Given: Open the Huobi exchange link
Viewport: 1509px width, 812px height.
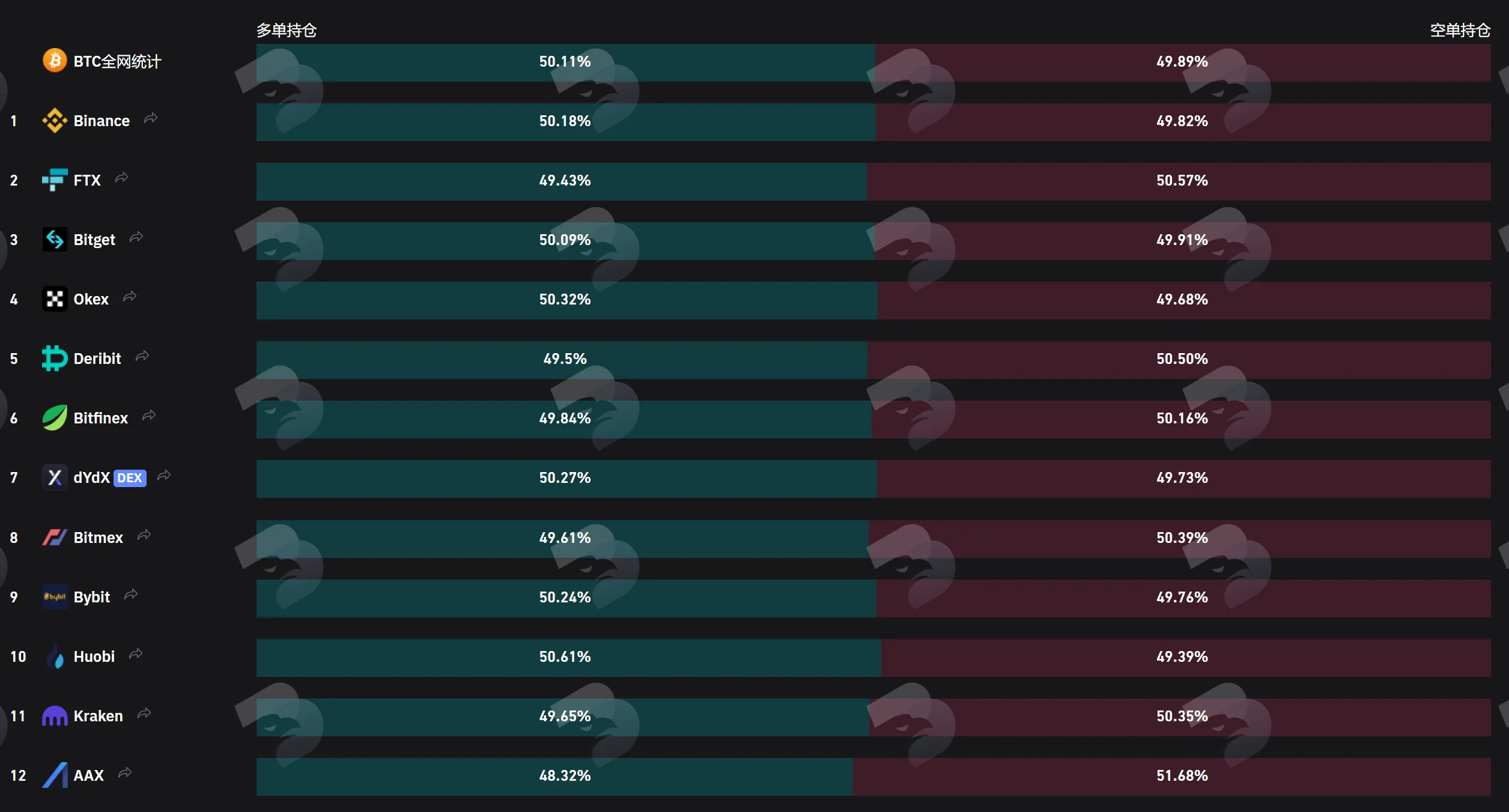Looking at the screenshot, I should click(x=94, y=656).
